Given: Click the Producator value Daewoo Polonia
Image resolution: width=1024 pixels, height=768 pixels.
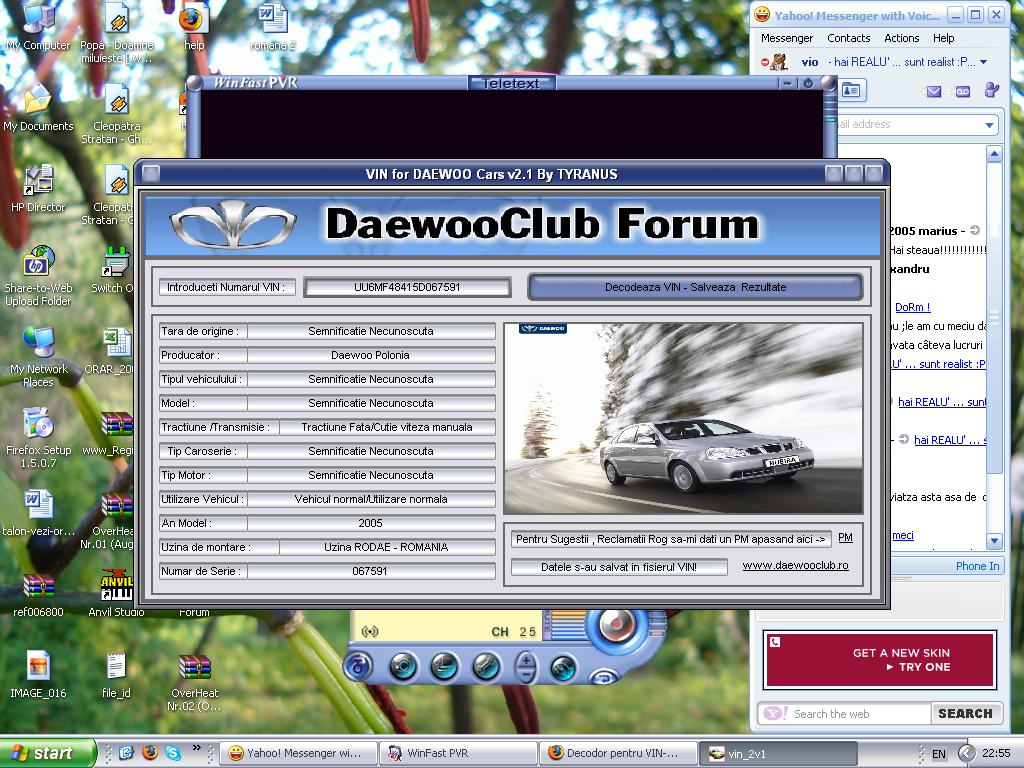Looking at the screenshot, I should (x=370, y=355).
